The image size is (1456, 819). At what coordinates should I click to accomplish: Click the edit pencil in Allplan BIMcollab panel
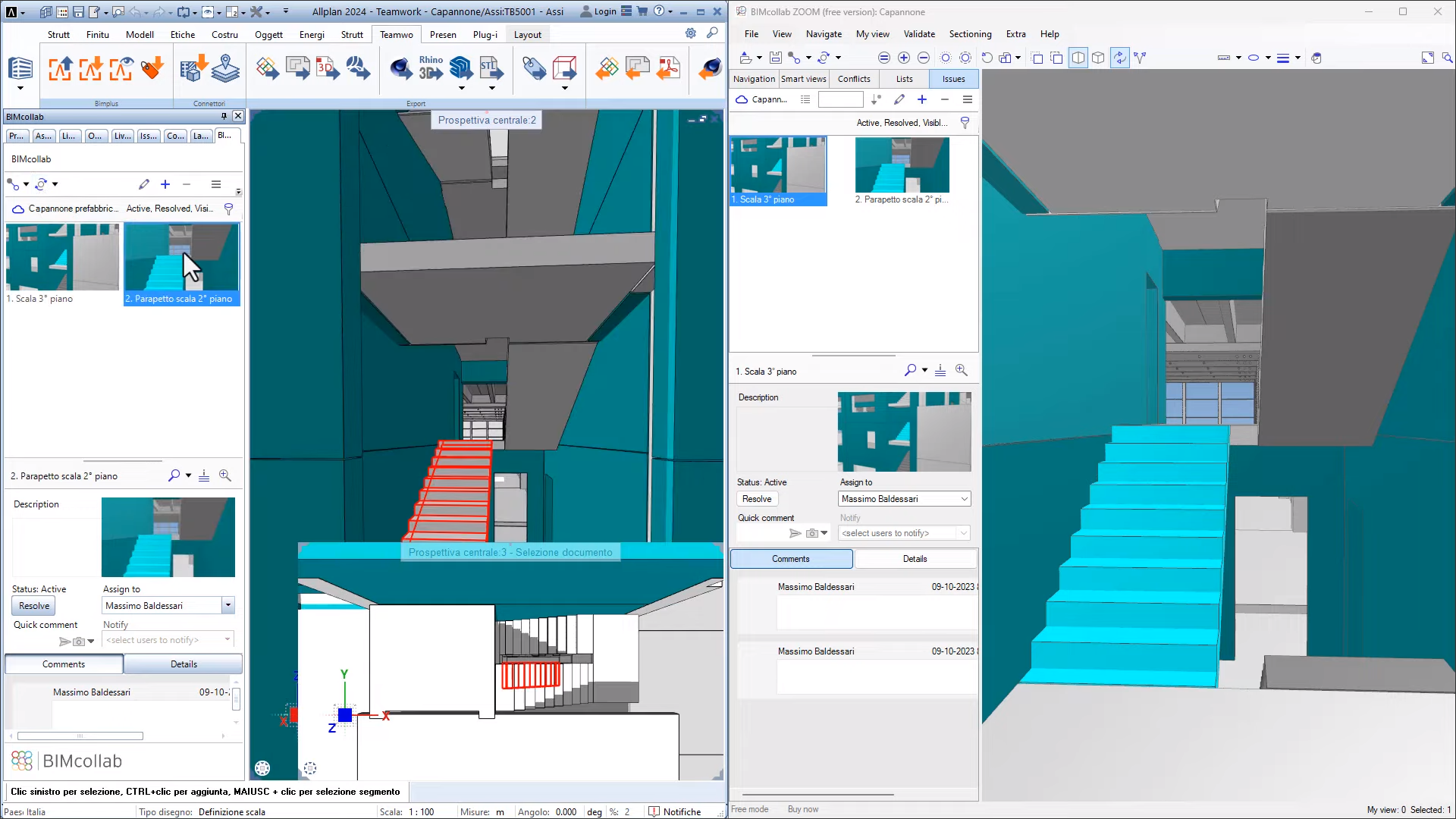point(144,184)
